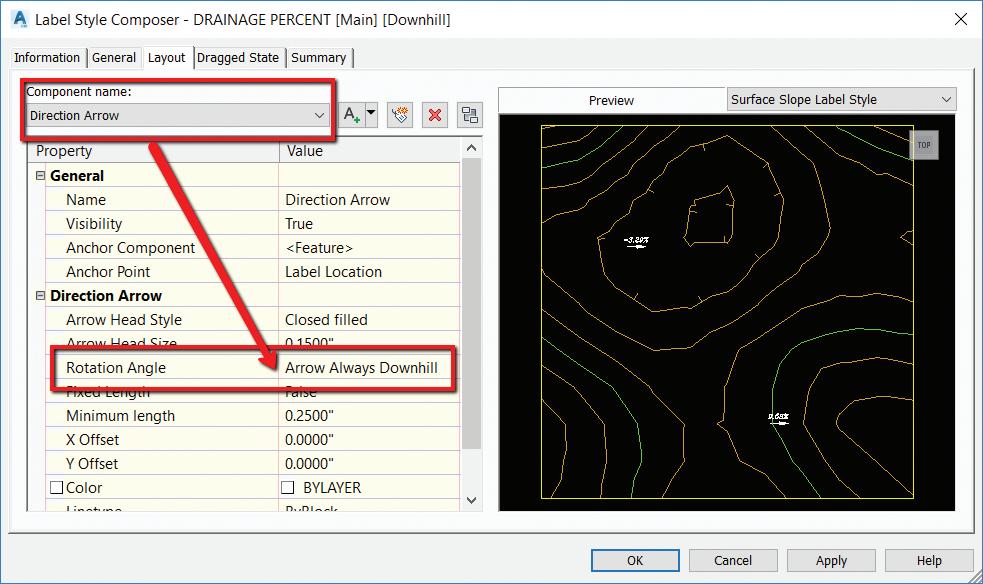Close the Label Style Composer dialog
Image resolution: width=983 pixels, height=584 pixels.
pyautogui.click(x=960, y=19)
